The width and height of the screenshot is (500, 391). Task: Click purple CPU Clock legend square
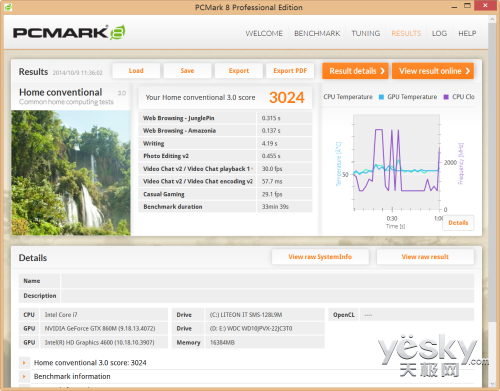(x=446, y=97)
